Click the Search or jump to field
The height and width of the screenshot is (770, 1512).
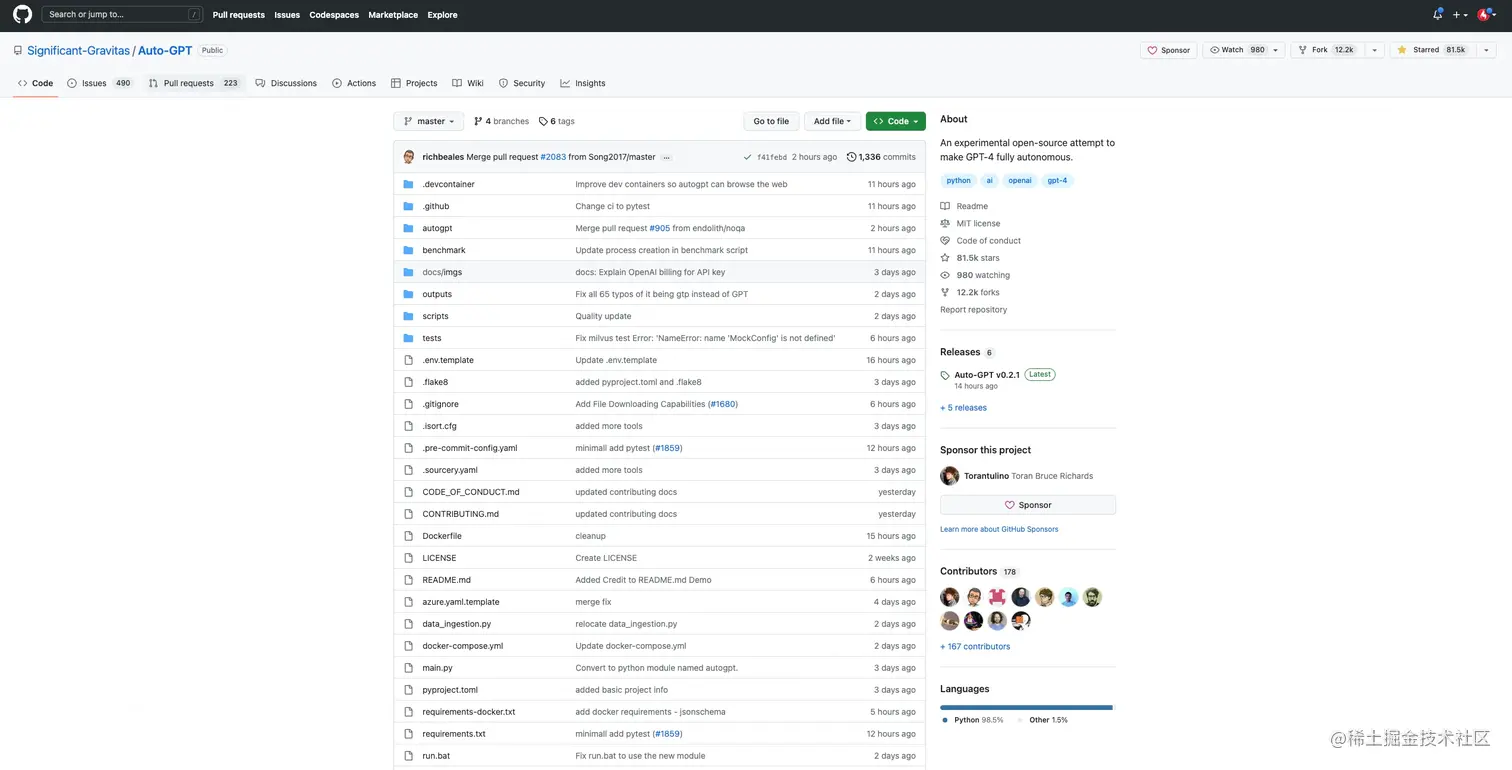[x=121, y=15]
